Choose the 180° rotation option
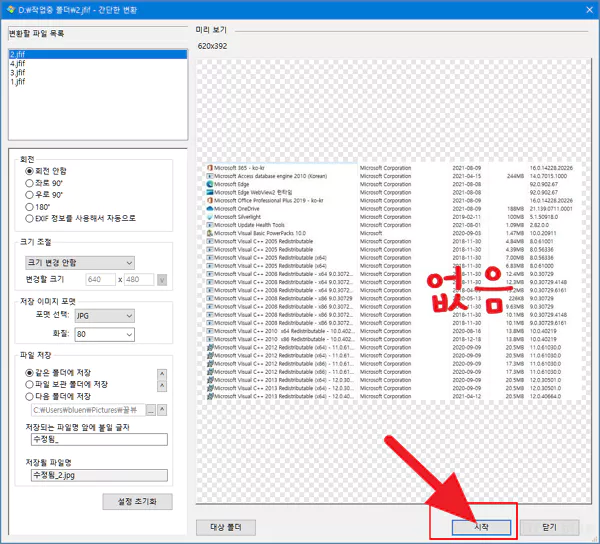600x544 pixels. pos(38,207)
